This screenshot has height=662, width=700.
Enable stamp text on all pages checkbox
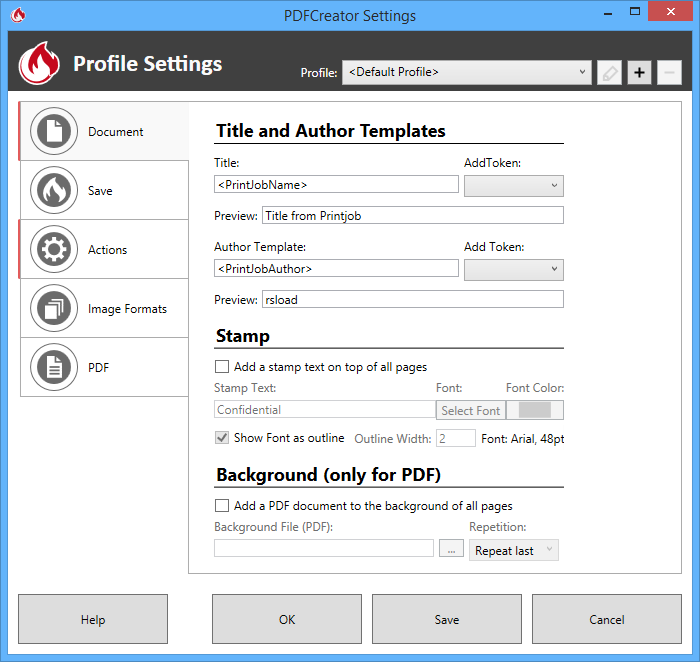(222, 366)
